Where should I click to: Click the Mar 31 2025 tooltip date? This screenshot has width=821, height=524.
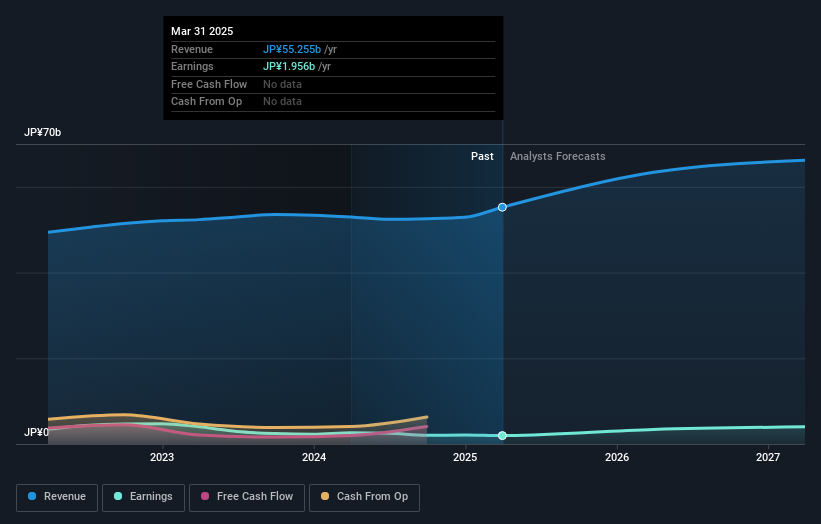202,31
